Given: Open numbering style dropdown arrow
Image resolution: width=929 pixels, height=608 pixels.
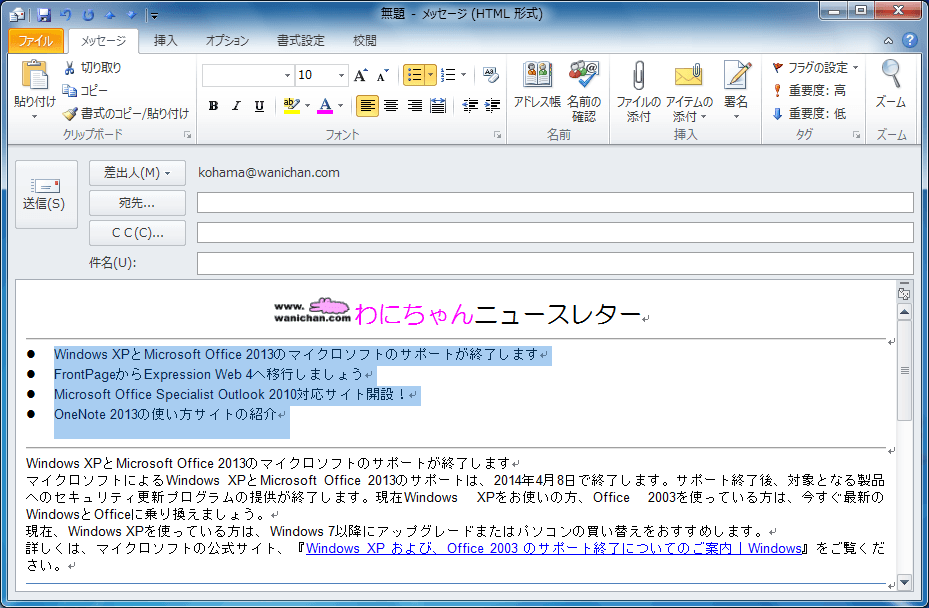Looking at the screenshot, I should [x=463, y=75].
